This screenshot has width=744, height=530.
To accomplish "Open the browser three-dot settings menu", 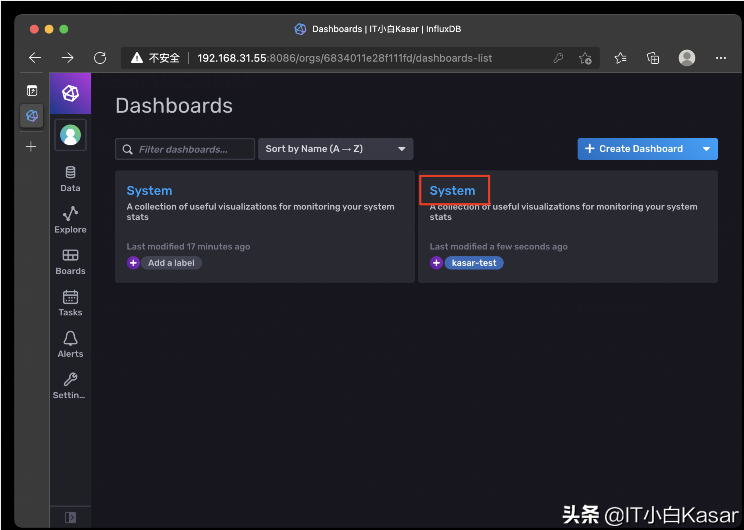I will [721, 58].
